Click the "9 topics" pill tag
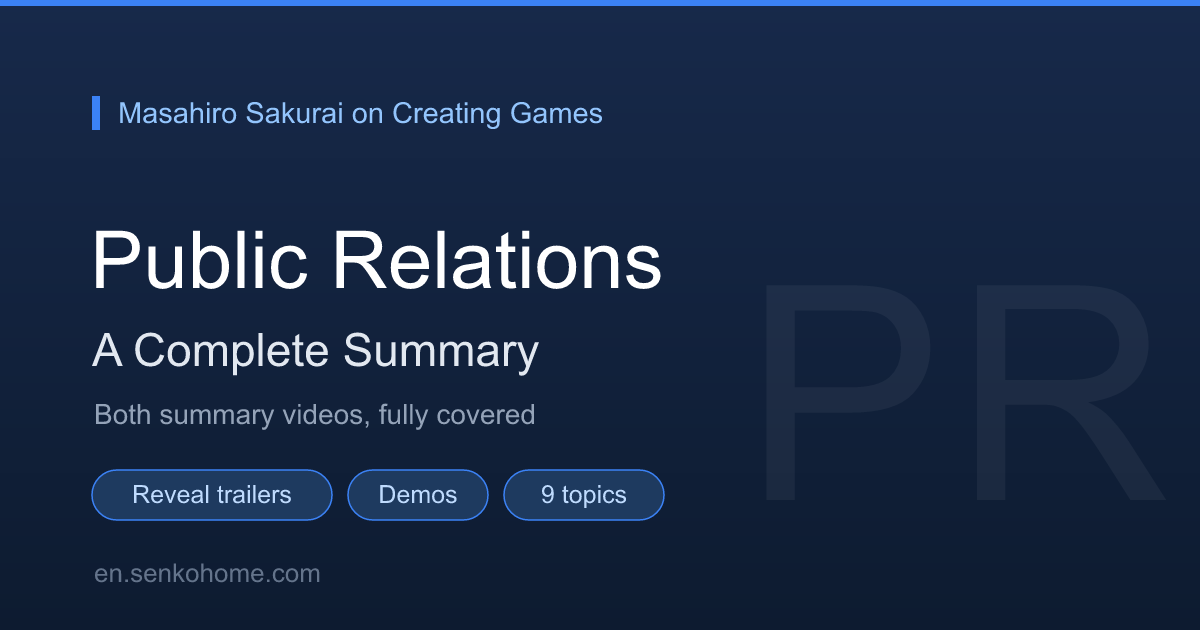 tap(584, 495)
